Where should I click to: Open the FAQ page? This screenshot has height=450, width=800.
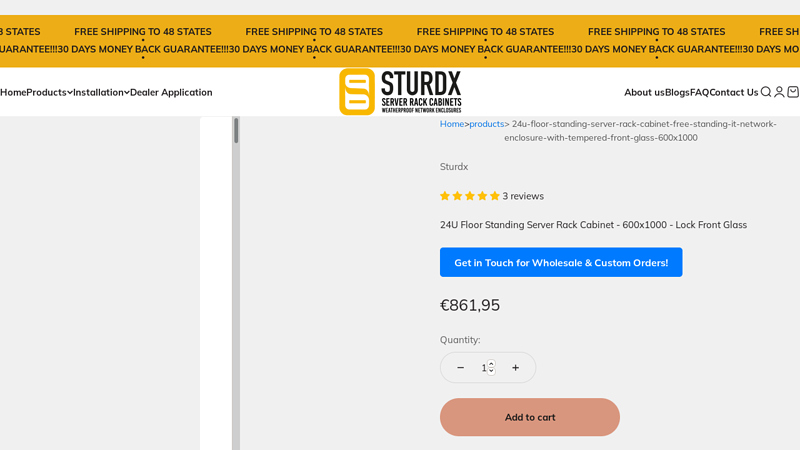pos(699,92)
